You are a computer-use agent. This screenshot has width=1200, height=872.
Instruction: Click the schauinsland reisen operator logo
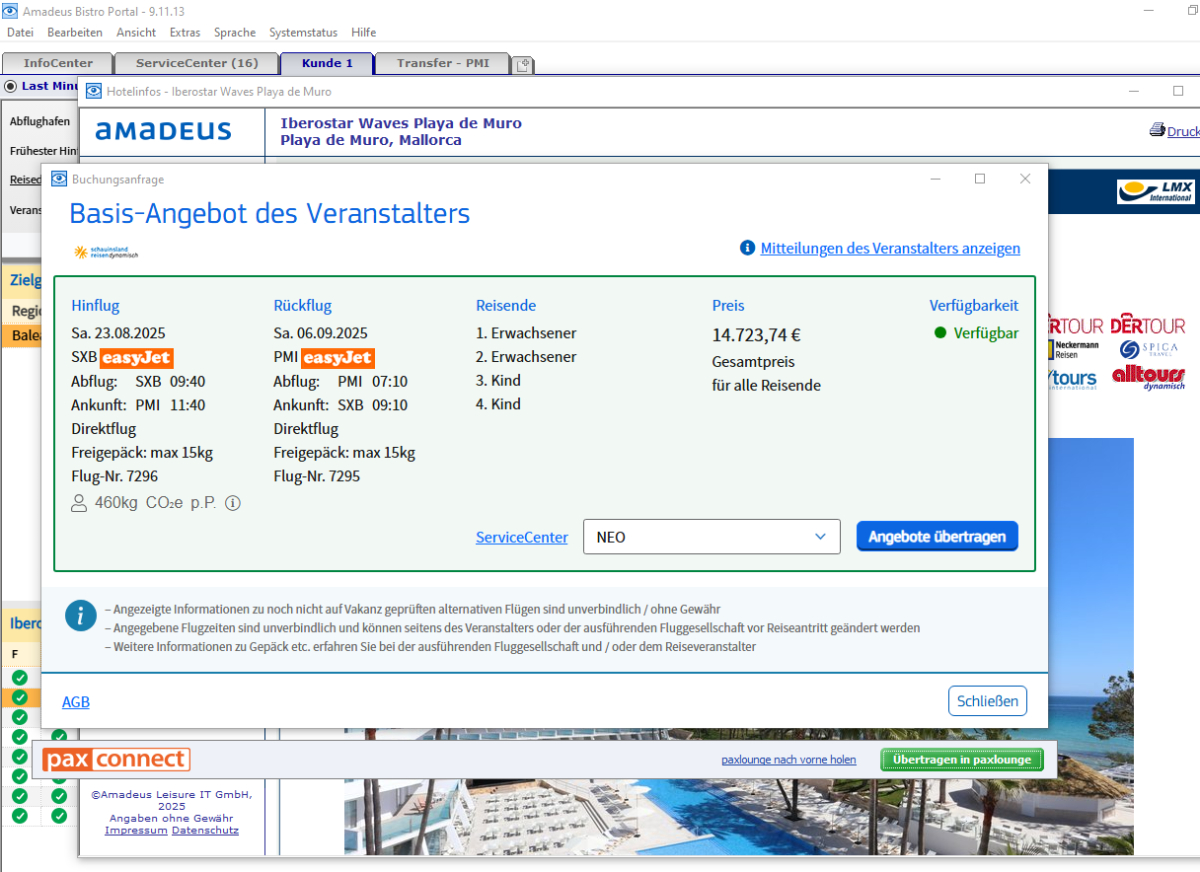coord(106,252)
